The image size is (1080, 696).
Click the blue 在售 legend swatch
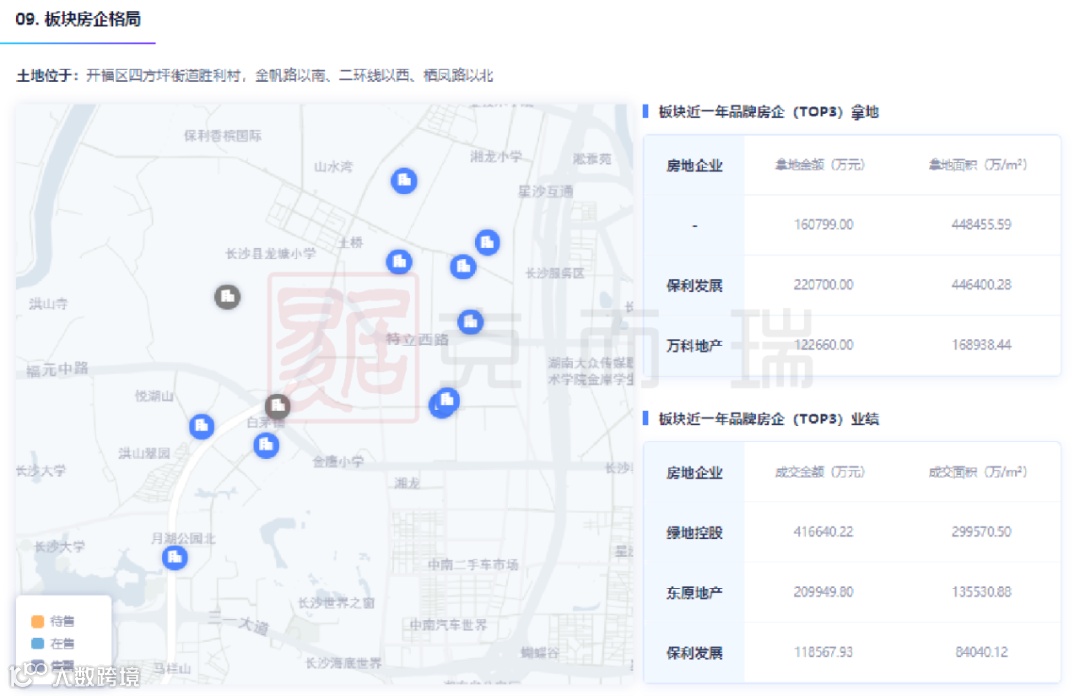pyautogui.click(x=37, y=643)
